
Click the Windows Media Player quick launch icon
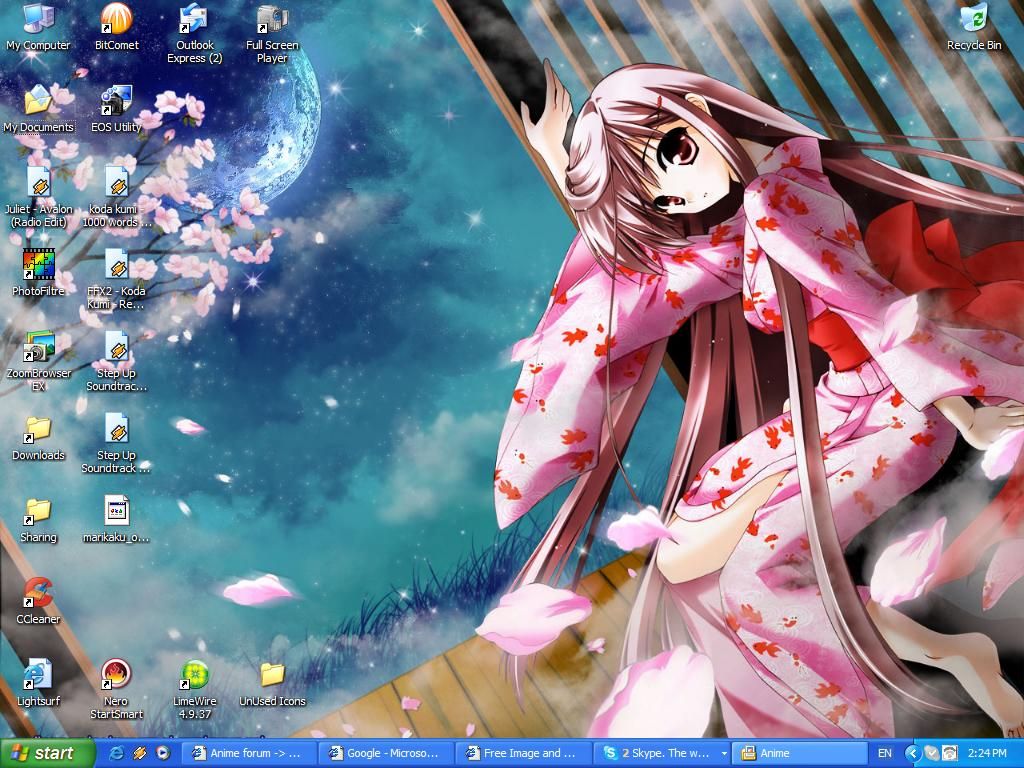coord(163,753)
